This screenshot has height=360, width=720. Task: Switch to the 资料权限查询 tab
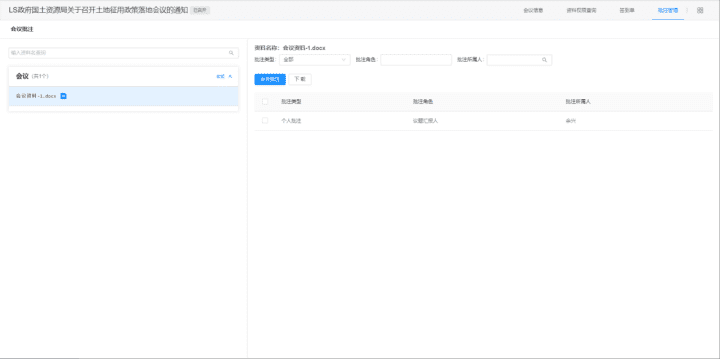581,10
